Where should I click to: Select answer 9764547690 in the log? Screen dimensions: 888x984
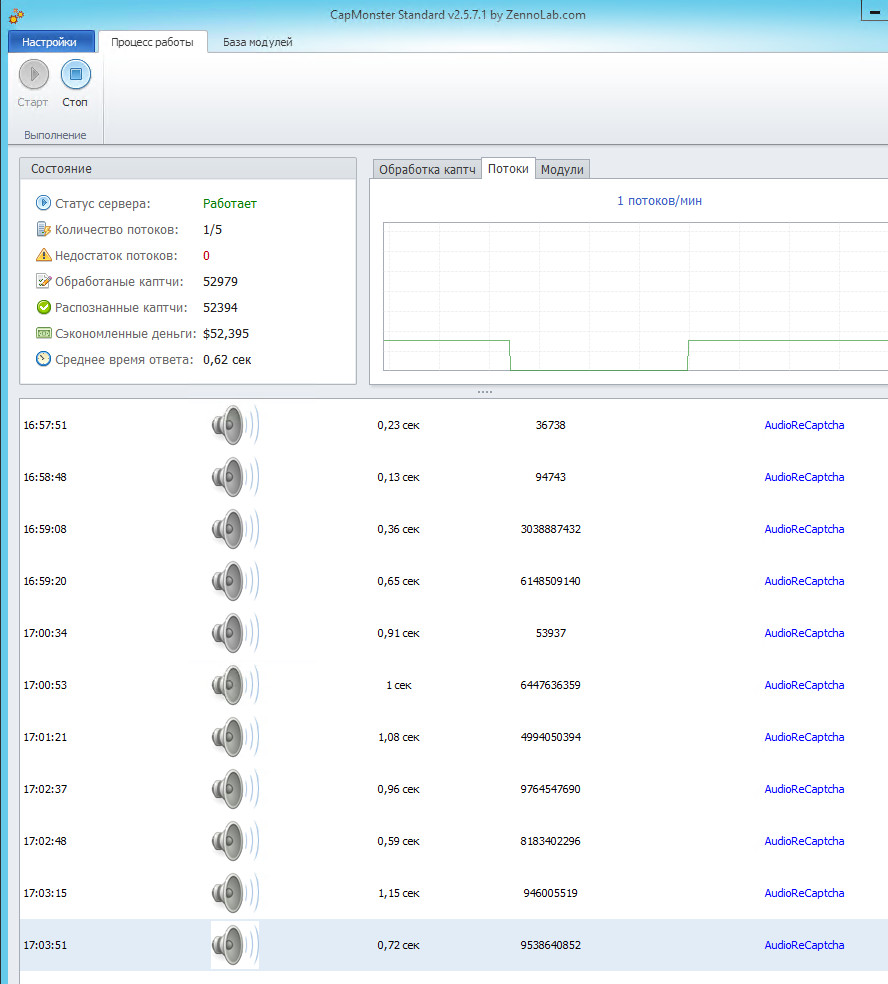pos(550,789)
